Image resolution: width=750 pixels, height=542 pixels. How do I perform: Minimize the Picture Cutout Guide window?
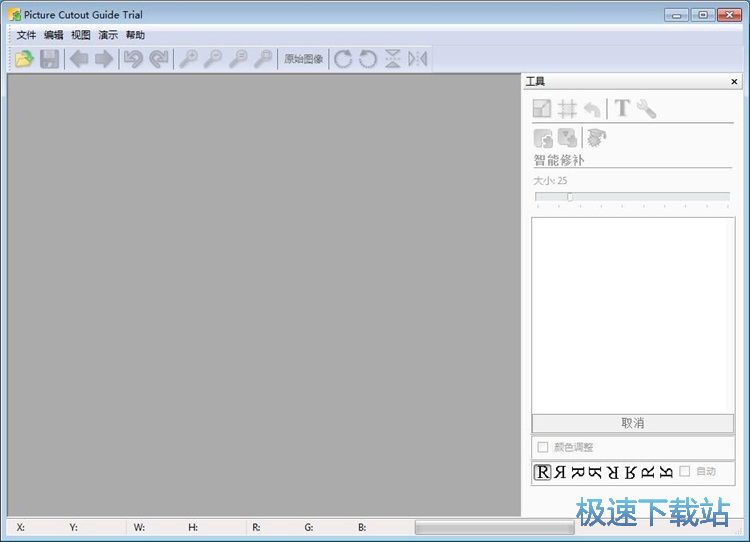(676, 15)
